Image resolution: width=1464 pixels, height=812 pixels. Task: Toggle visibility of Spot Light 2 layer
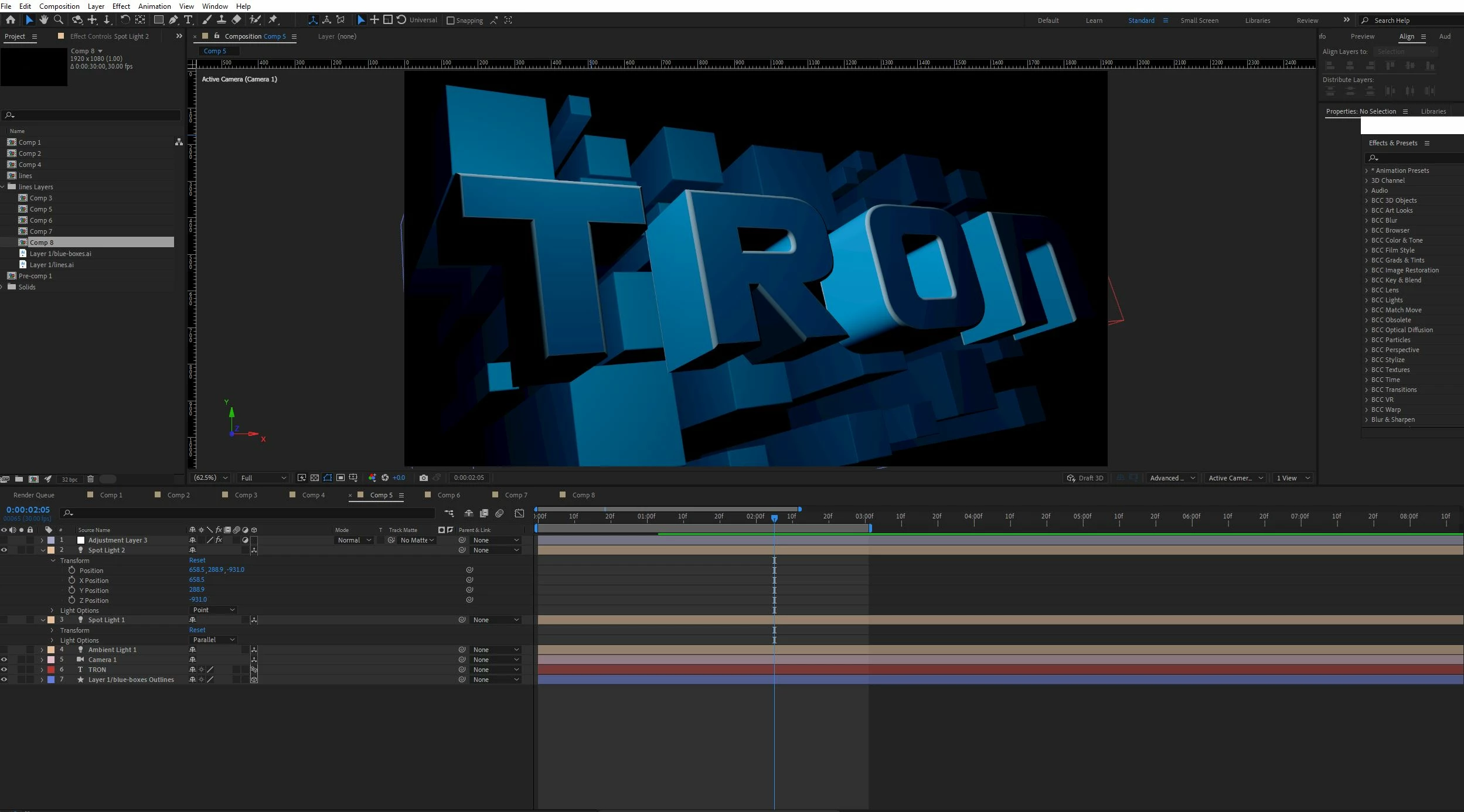click(4, 550)
